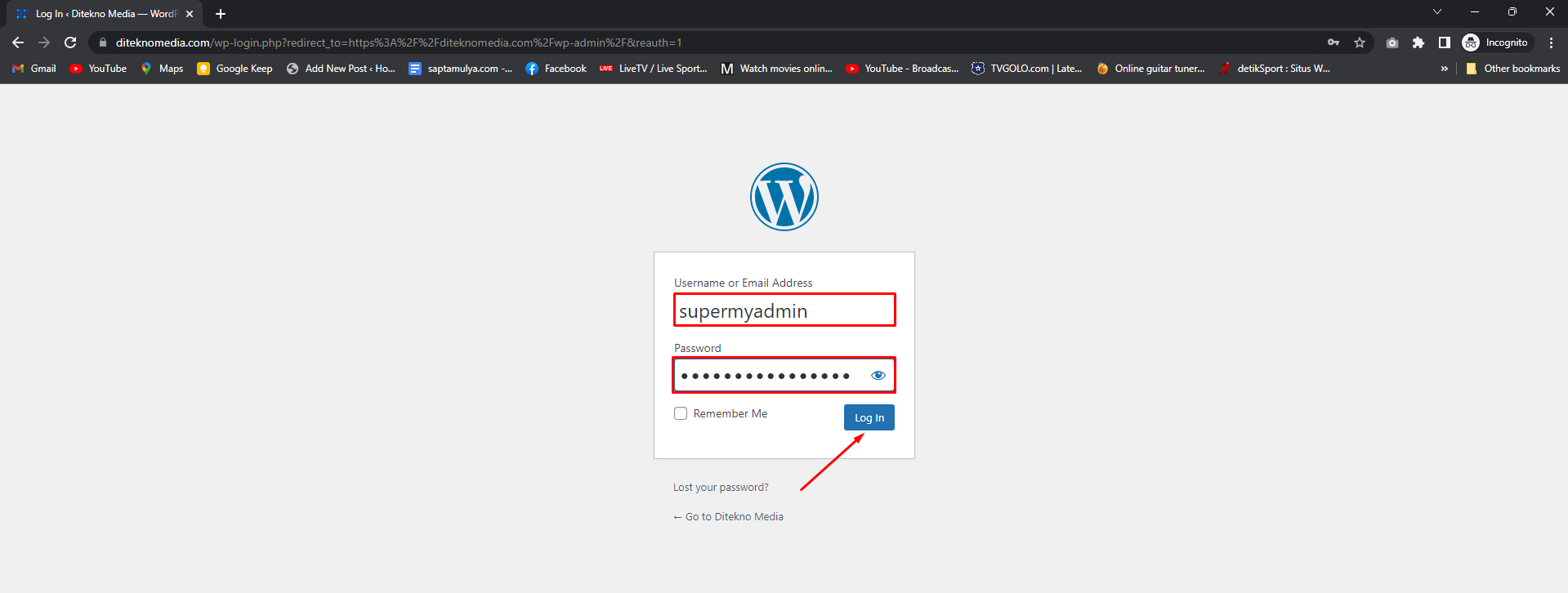Open the Facebook bookmark
The height and width of the screenshot is (593, 1568).
point(556,69)
